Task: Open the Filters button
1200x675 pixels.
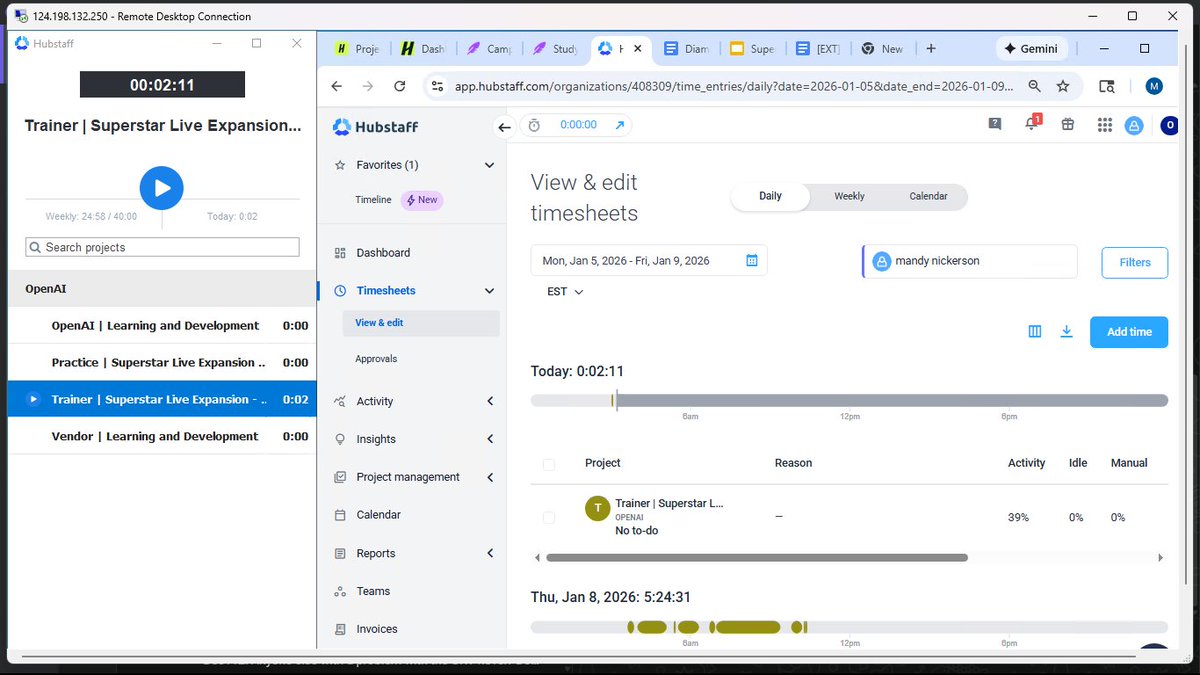Action: coord(1135,262)
